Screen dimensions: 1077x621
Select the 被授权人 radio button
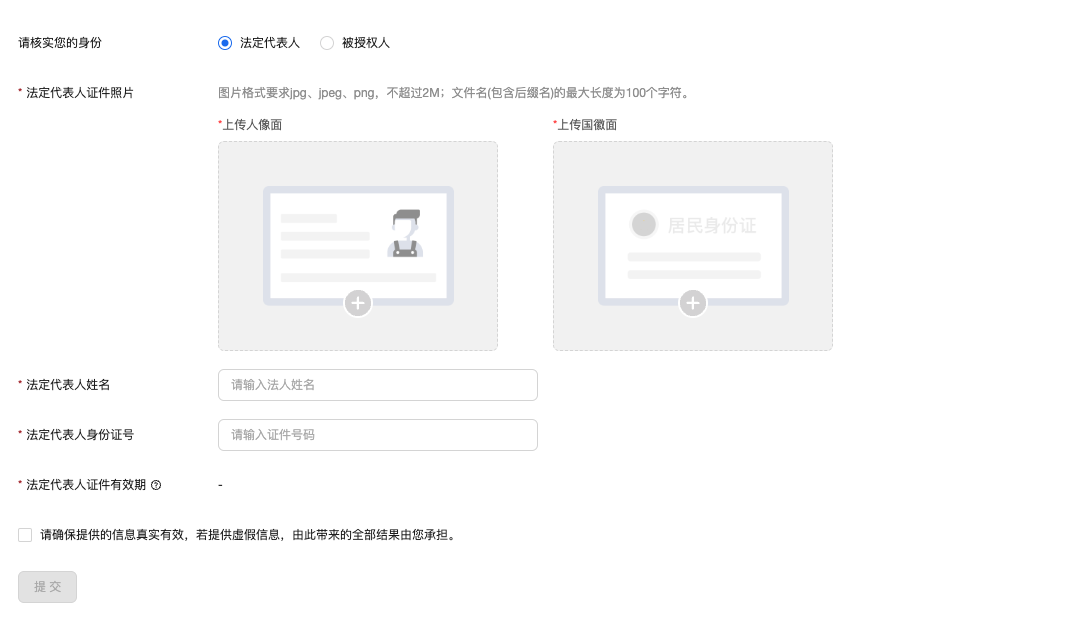327,43
